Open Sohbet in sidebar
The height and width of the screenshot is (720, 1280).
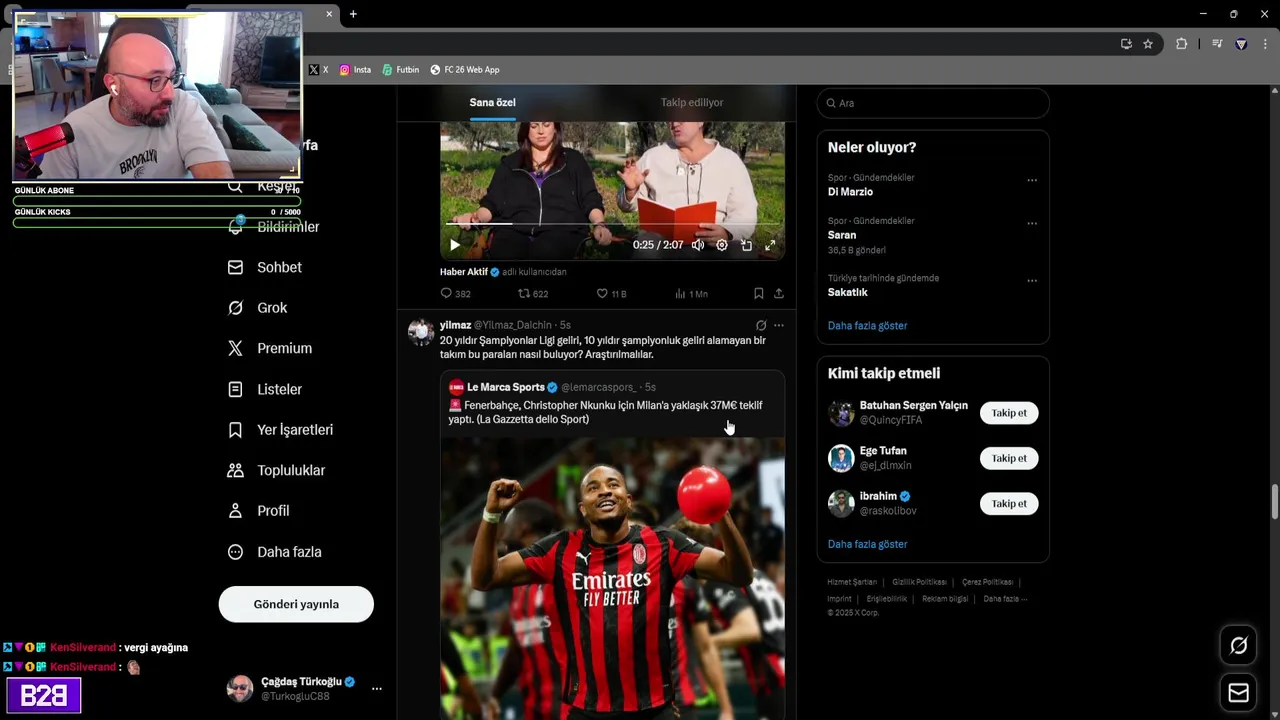coord(264,268)
